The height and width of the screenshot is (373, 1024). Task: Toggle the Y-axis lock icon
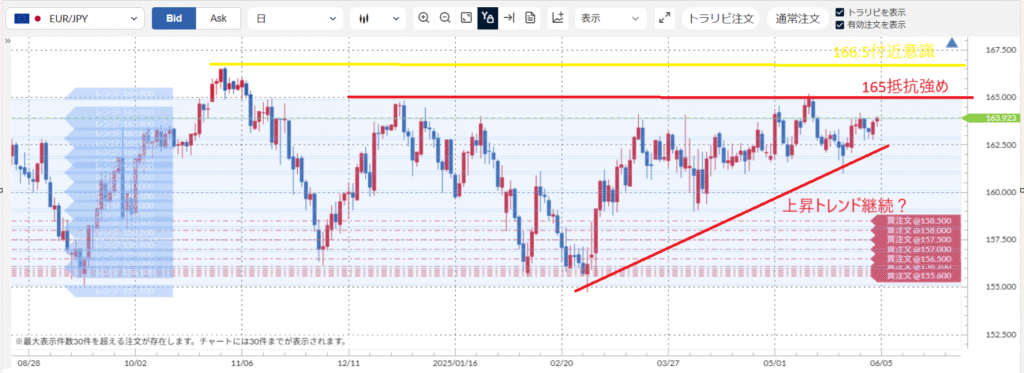pos(487,18)
